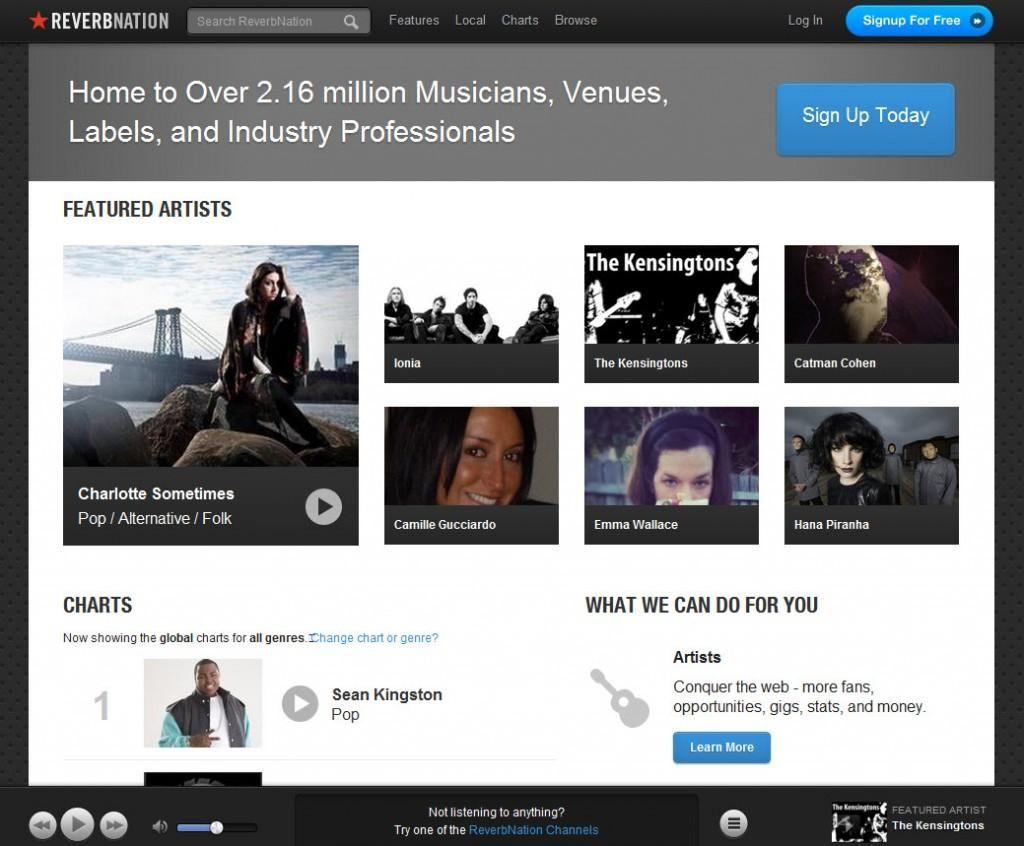Open Charlotte Sometimes featured photo
Viewport: 1024px width, 846px height.
[211, 356]
